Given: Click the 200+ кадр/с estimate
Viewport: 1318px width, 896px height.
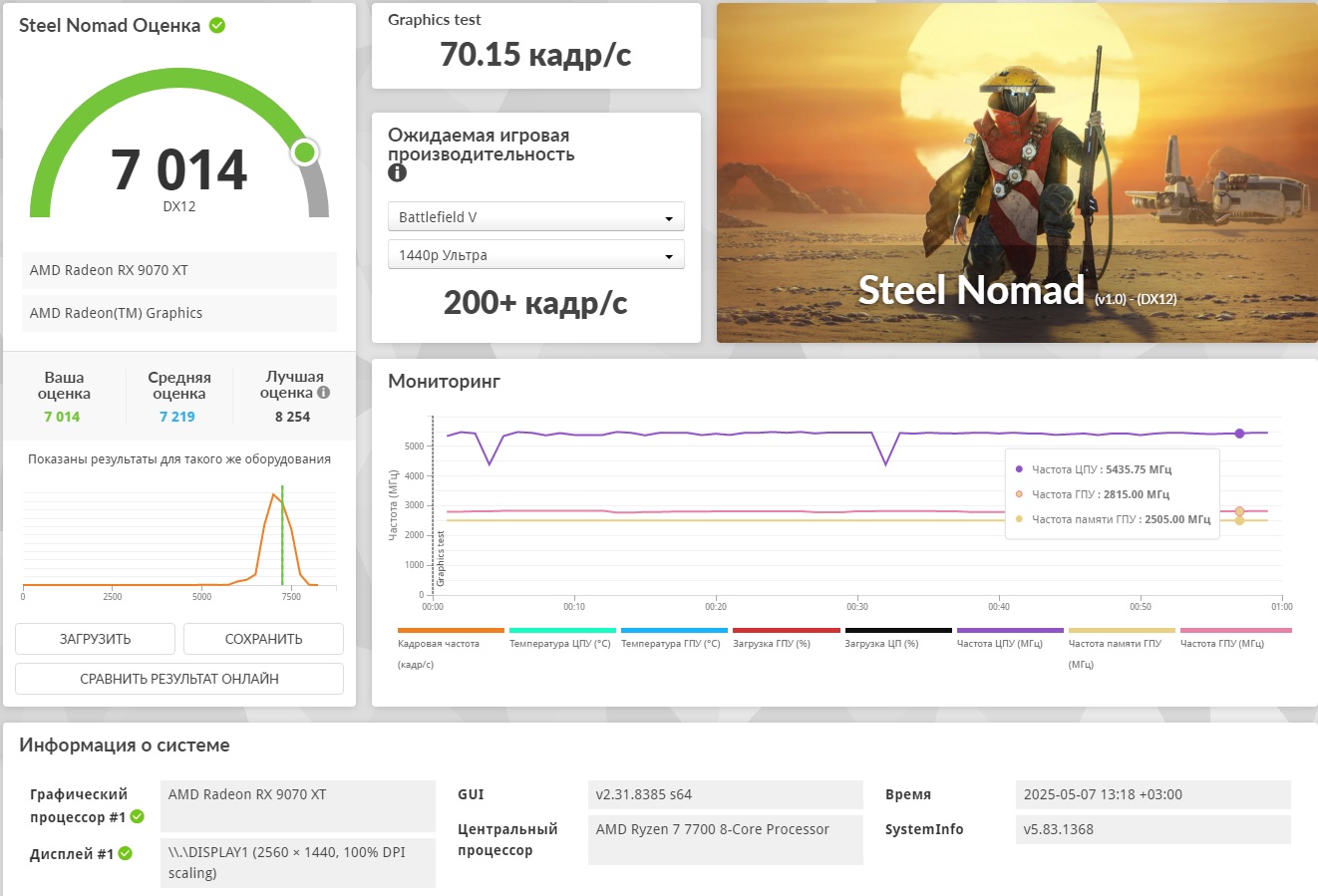Looking at the screenshot, I should (535, 302).
